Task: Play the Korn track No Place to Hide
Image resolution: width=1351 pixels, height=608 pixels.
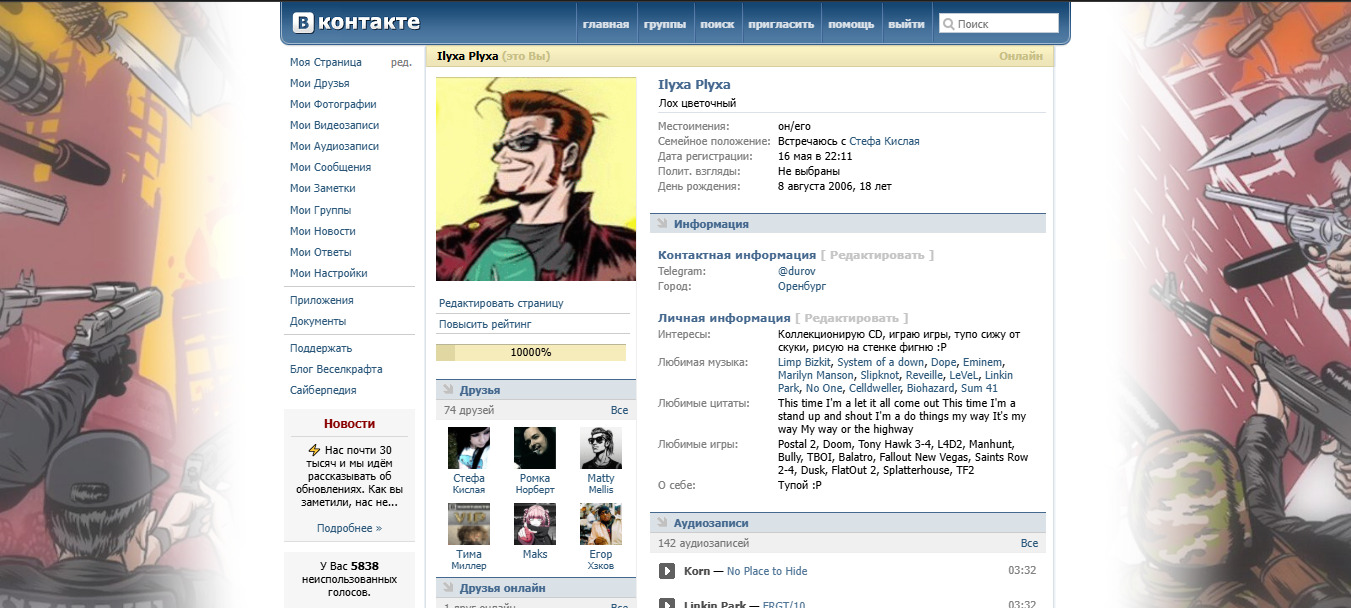Action: pos(667,571)
